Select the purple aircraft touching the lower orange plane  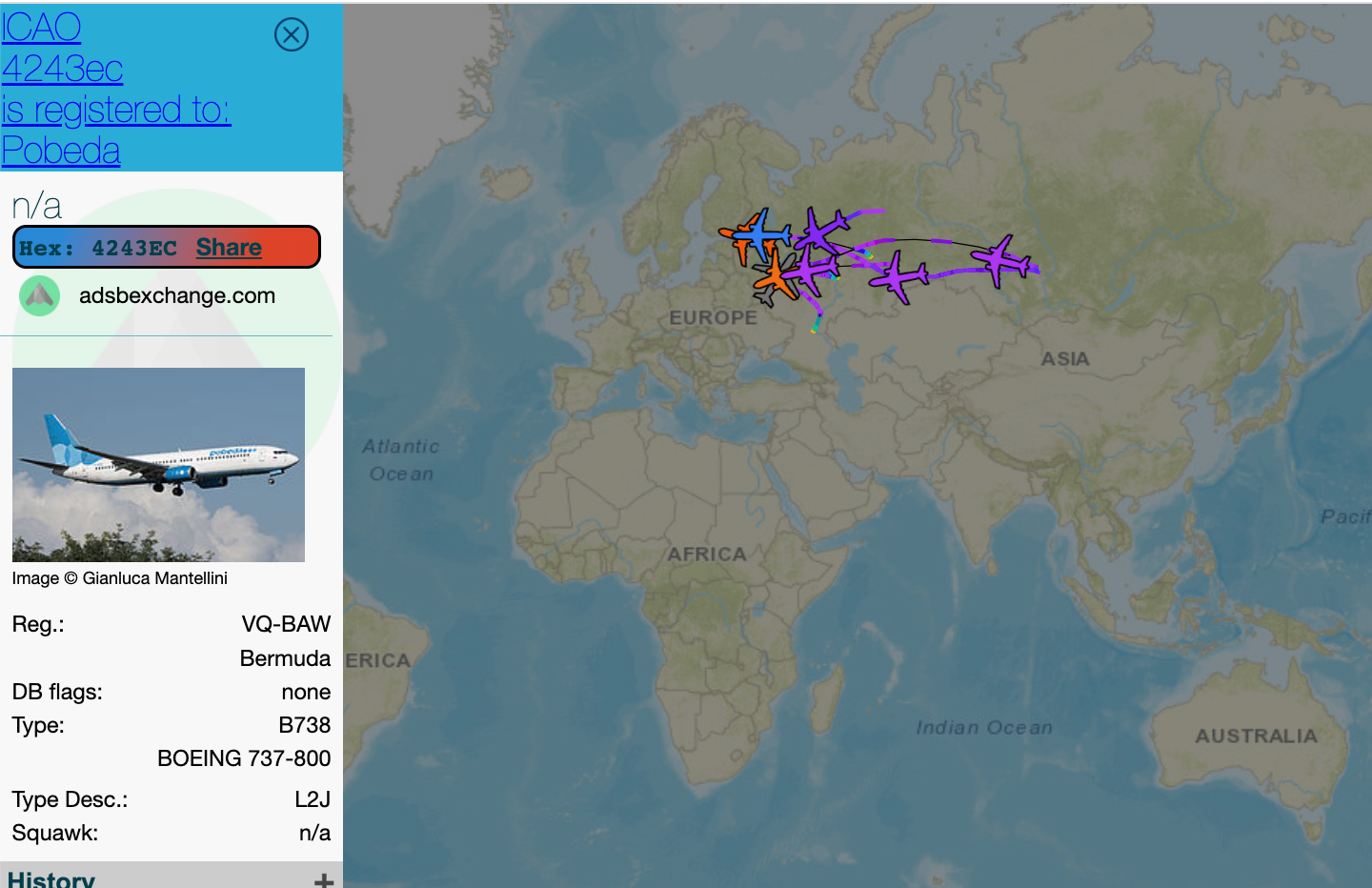coord(808,272)
